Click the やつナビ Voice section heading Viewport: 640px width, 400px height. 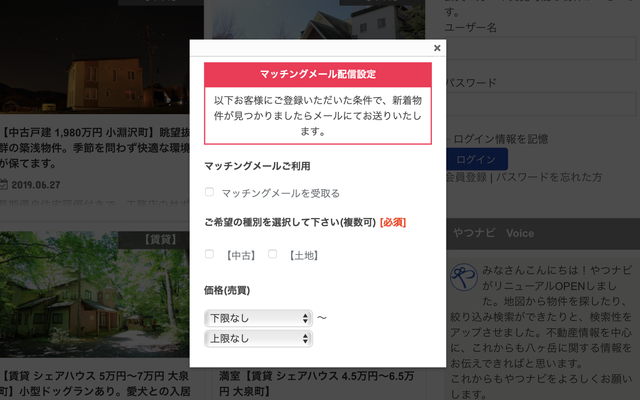pos(493,233)
